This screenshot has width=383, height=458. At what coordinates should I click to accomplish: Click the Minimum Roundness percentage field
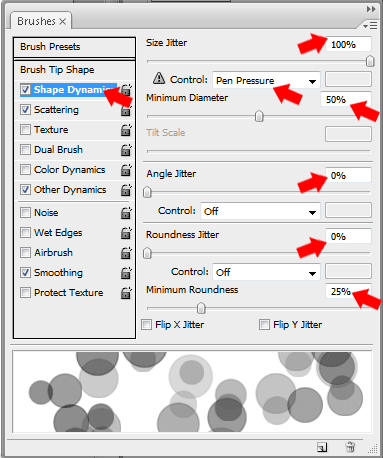click(348, 291)
